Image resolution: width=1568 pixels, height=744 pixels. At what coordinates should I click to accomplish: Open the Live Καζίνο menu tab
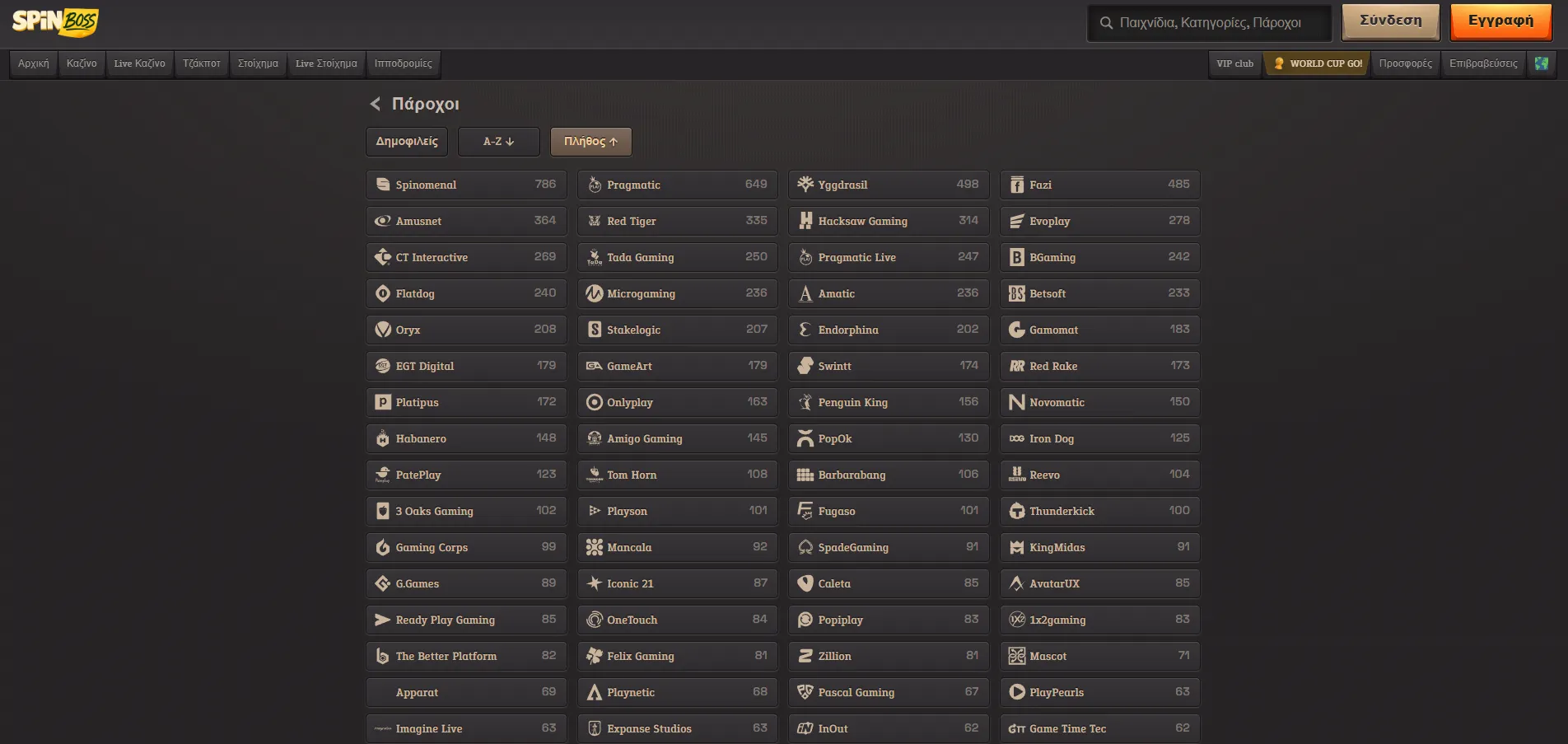tap(140, 63)
